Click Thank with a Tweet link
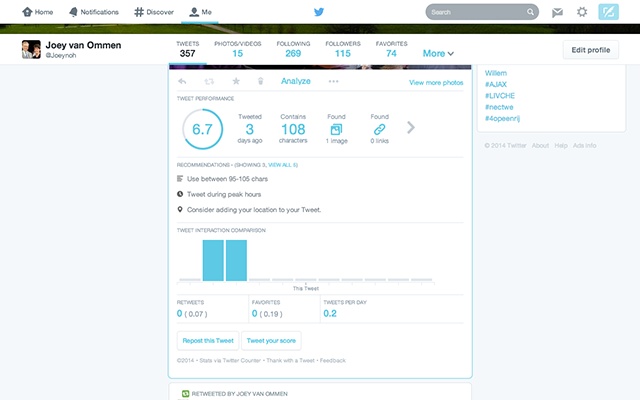The image size is (640, 400). pos(290,360)
